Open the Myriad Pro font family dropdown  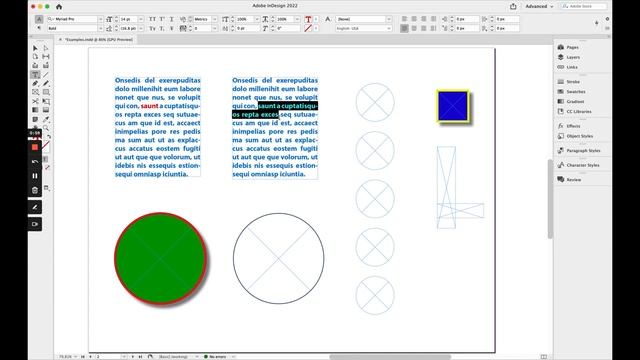(100, 19)
